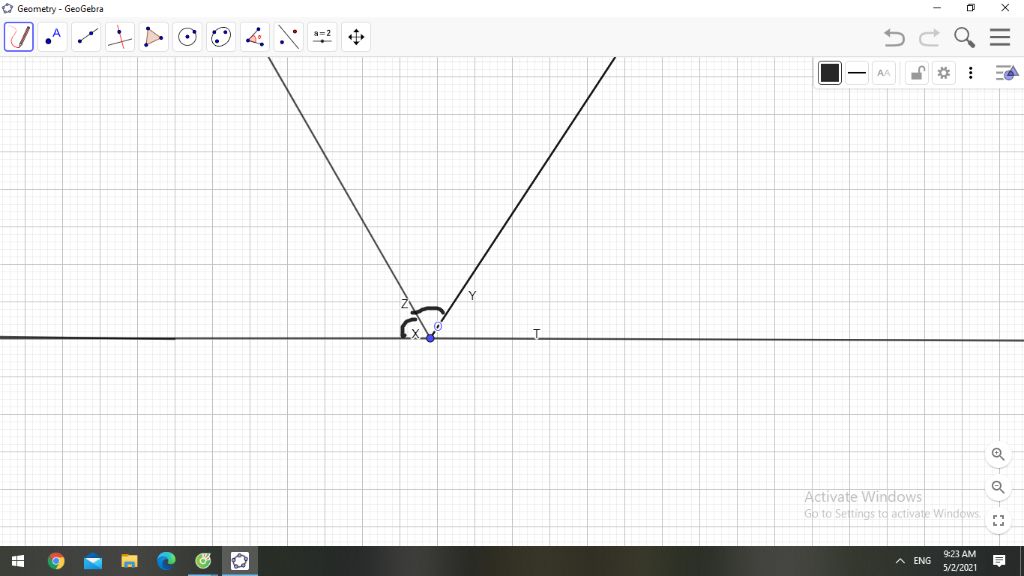Zoom in on the graphics view
Image resolution: width=1024 pixels, height=576 pixels.
998,455
